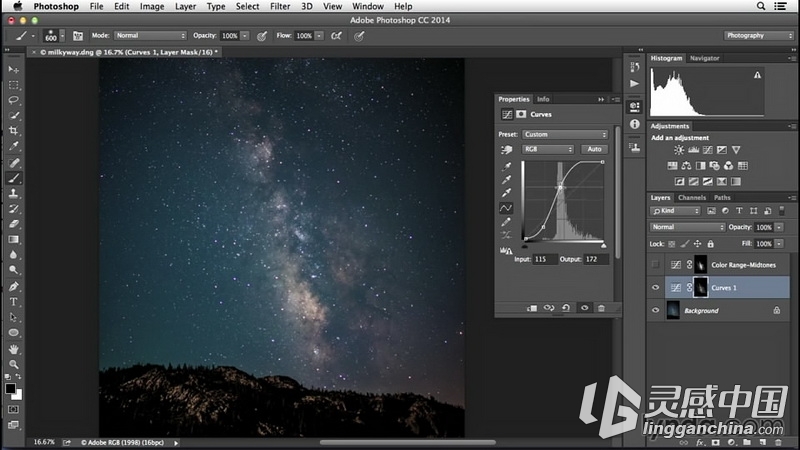800x450 pixels.
Task: Open the Image menu
Action: pyautogui.click(x=152, y=6)
